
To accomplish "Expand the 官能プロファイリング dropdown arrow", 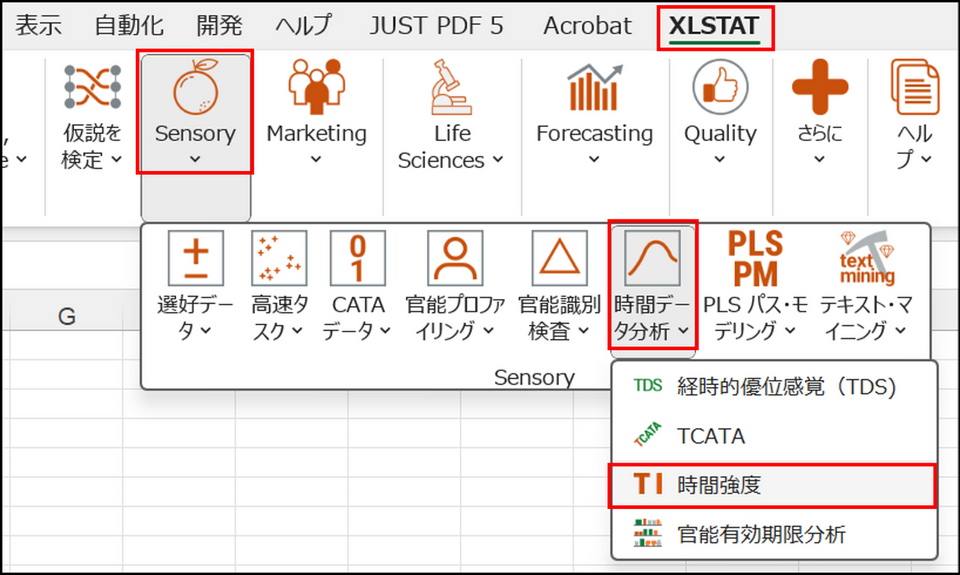I will (x=488, y=331).
